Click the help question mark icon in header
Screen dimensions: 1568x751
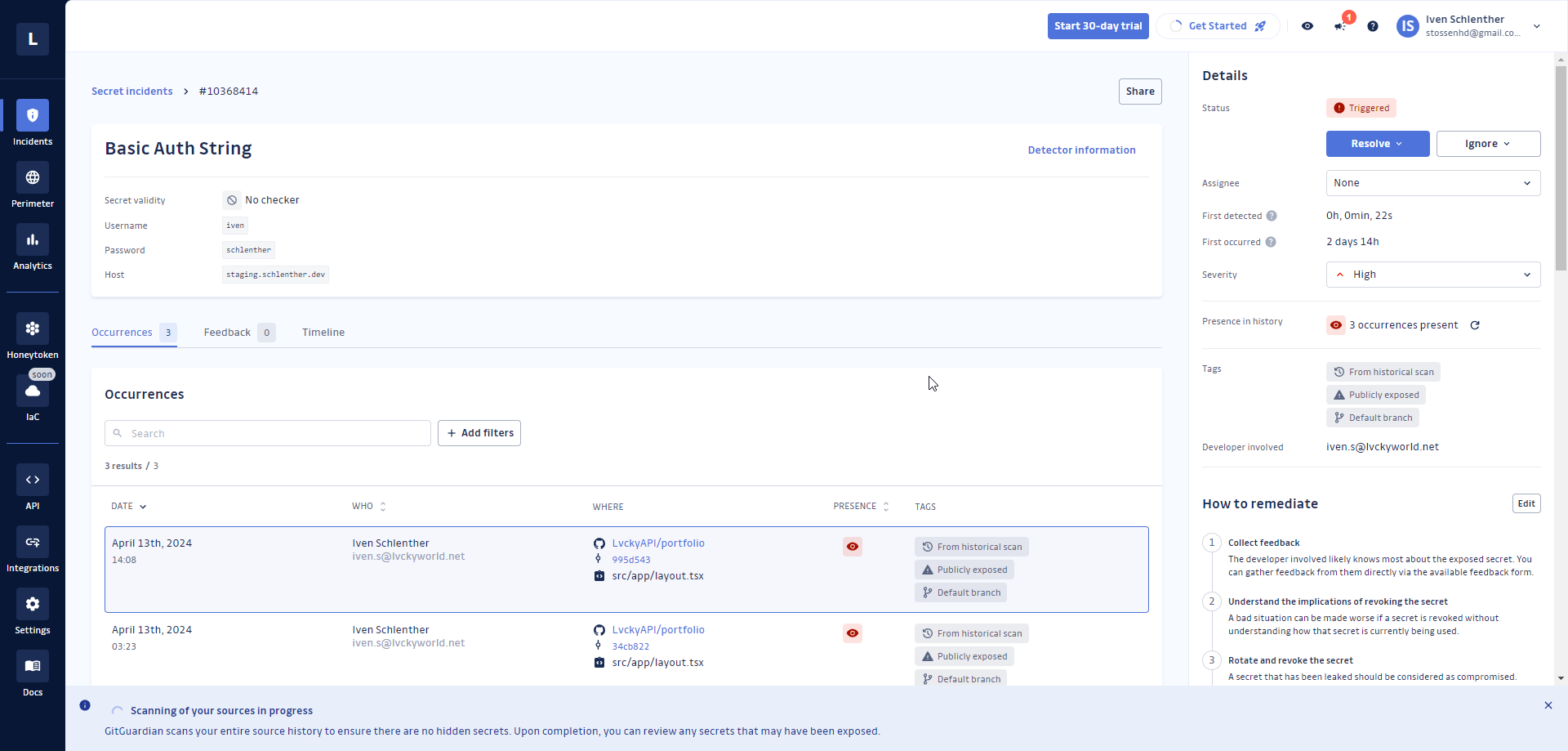click(1373, 26)
